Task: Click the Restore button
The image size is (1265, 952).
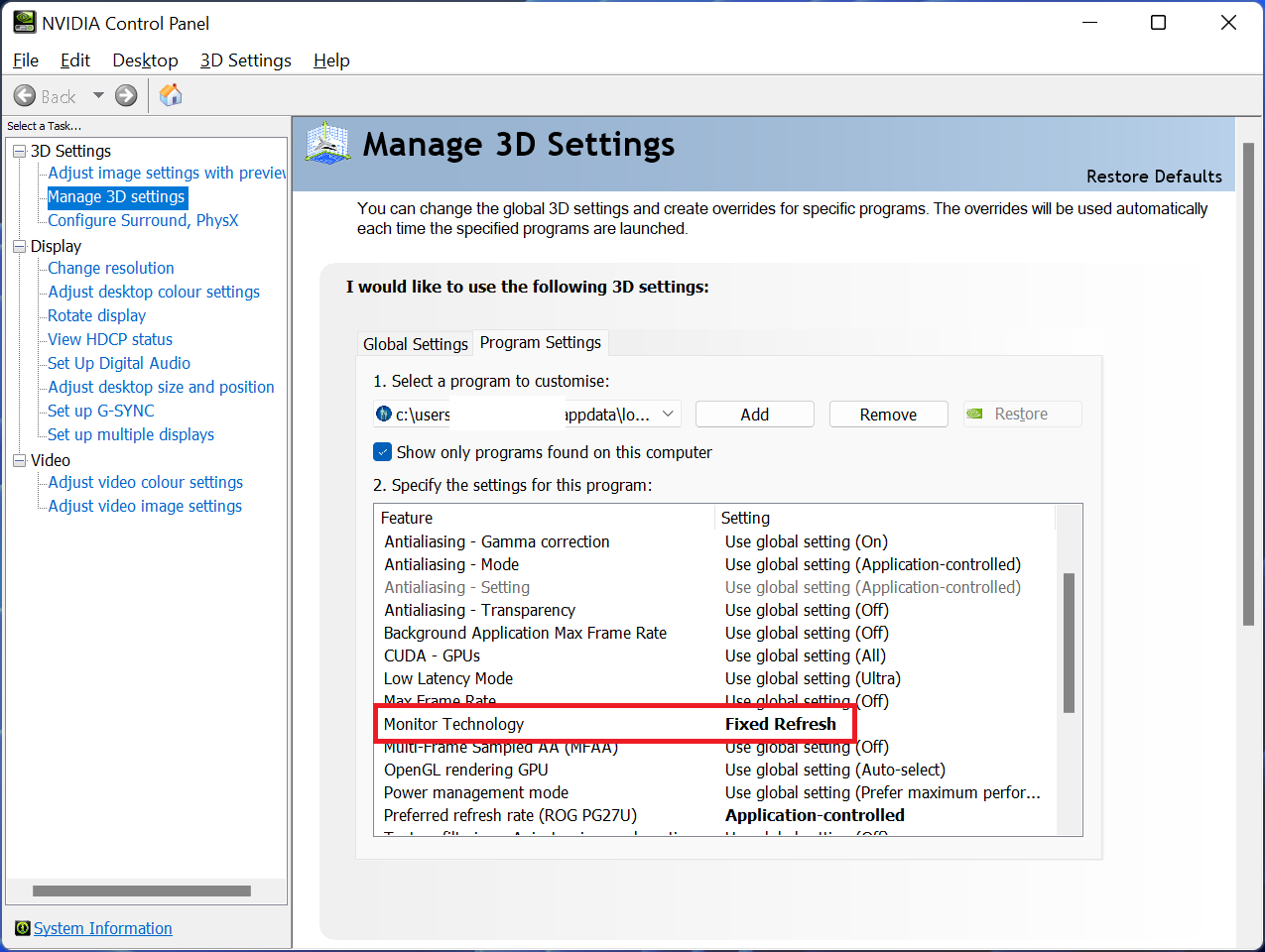Action: (1022, 415)
